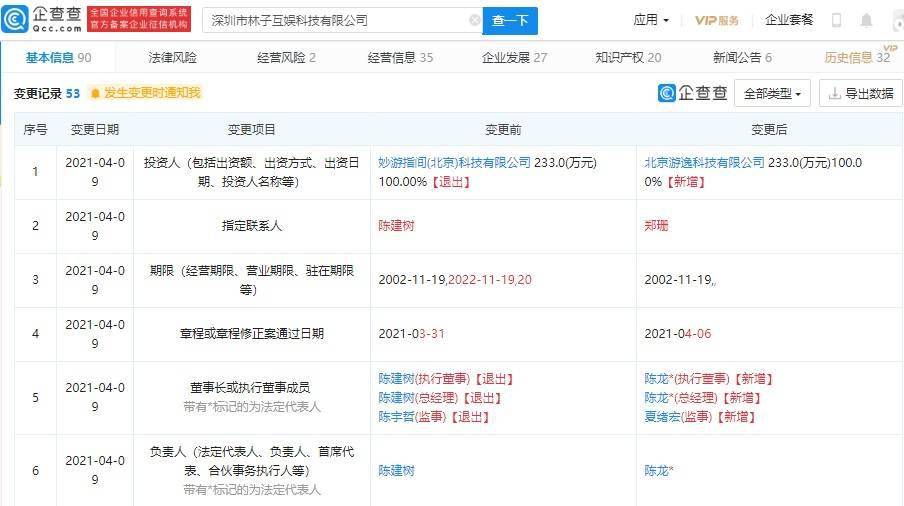The width and height of the screenshot is (904, 506).
Task: Open VIP服务 link
Action: tap(717, 20)
